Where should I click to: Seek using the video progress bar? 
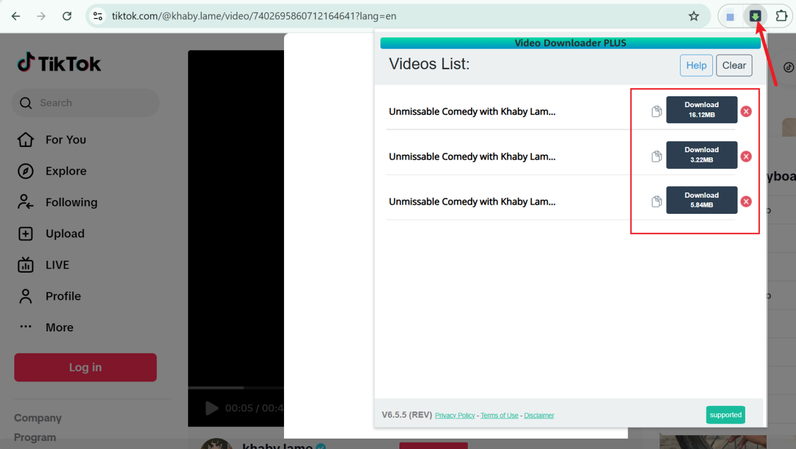point(236,388)
